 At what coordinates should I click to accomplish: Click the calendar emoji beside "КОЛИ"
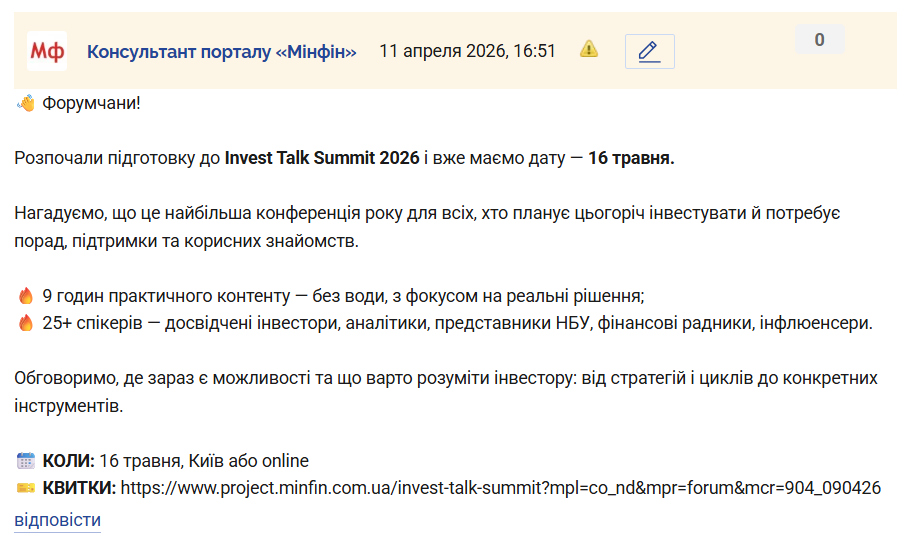pyautogui.click(x=26, y=461)
